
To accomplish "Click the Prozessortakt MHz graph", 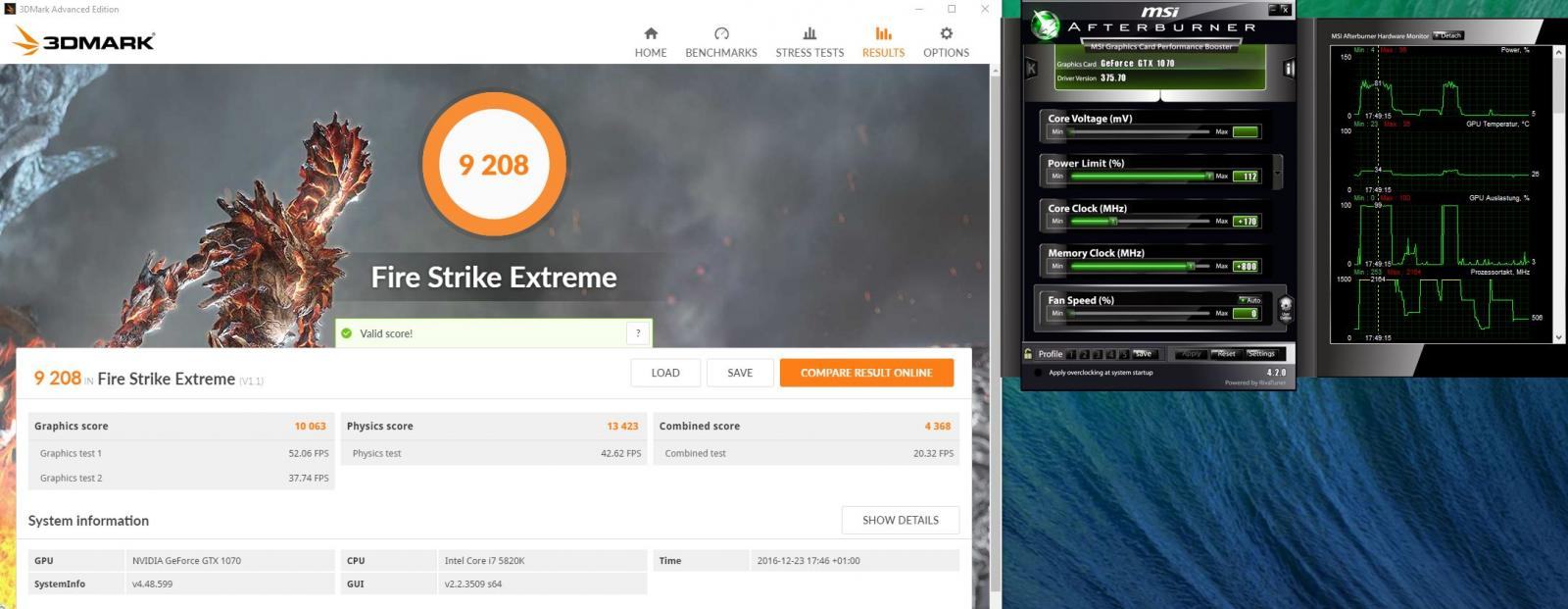I will click(x=1443, y=307).
